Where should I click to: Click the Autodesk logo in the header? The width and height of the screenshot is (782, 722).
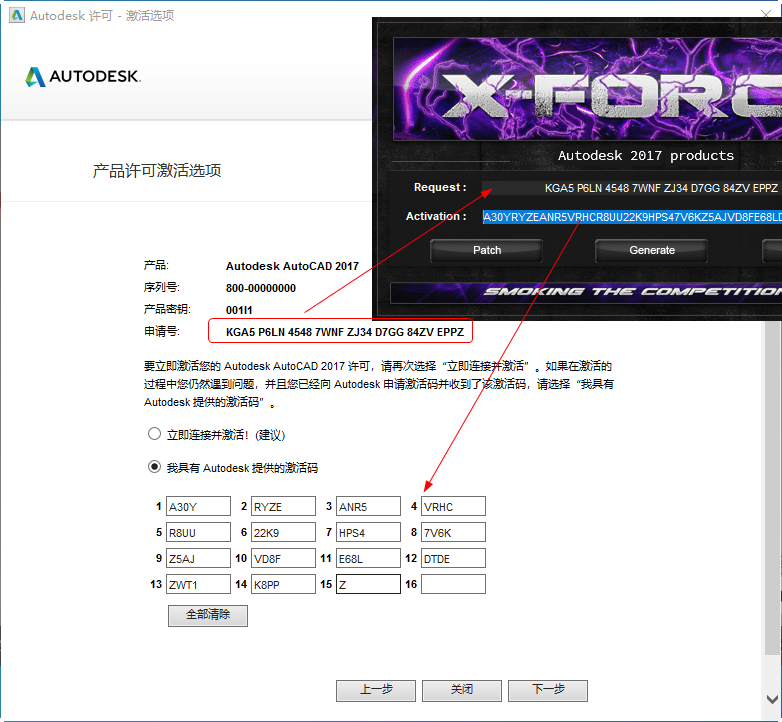tap(83, 77)
